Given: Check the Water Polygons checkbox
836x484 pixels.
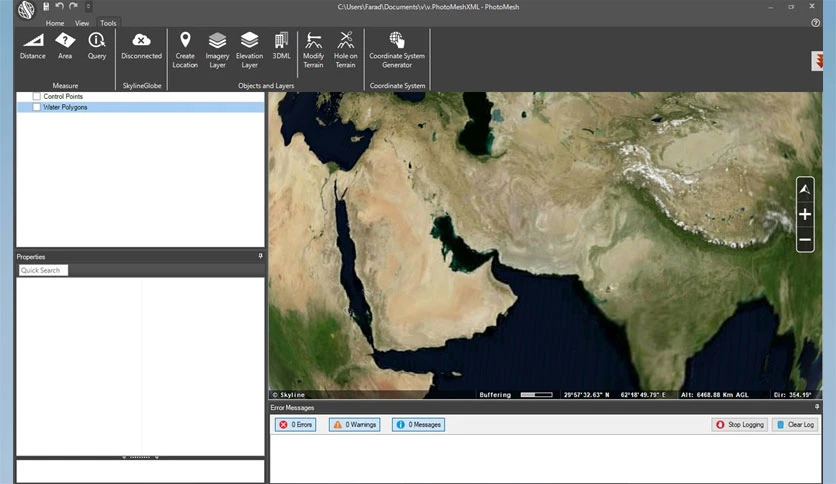Looking at the screenshot, I should pyautogui.click(x=36, y=107).
